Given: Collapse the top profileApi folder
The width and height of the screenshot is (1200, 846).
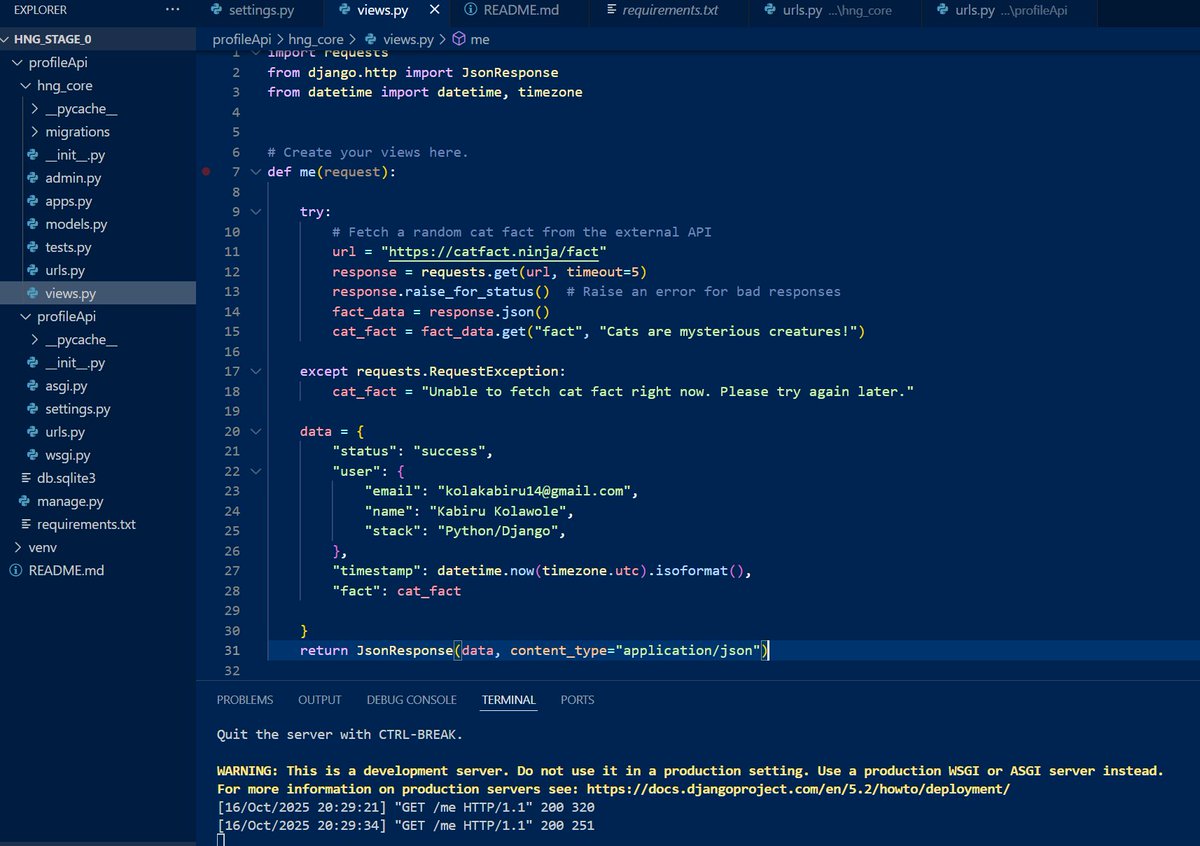Looking at the screenshot, I should pos(15,63).
